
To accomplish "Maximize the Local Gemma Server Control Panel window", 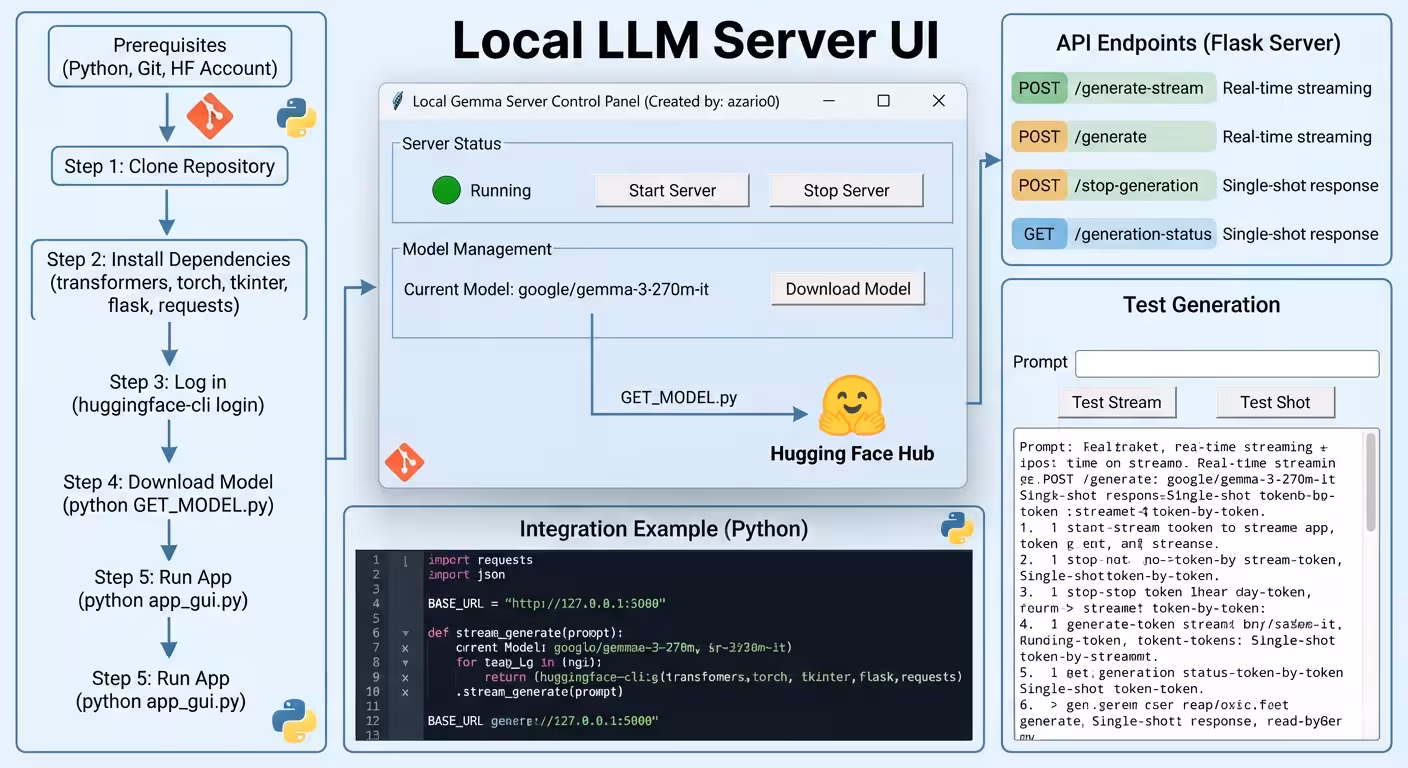I will (x=883, y=101).
